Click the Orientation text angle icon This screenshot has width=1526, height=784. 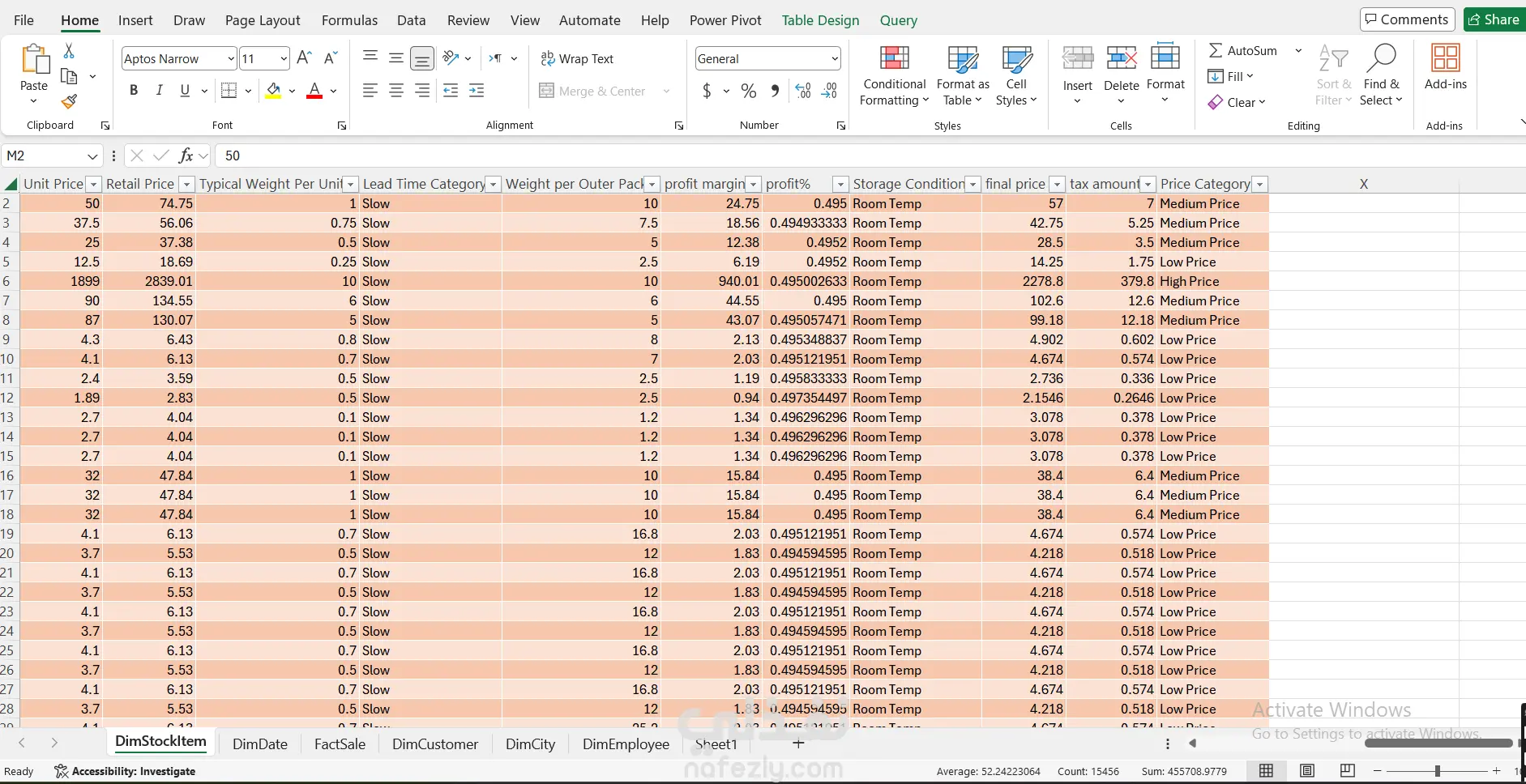pos(451,58)
